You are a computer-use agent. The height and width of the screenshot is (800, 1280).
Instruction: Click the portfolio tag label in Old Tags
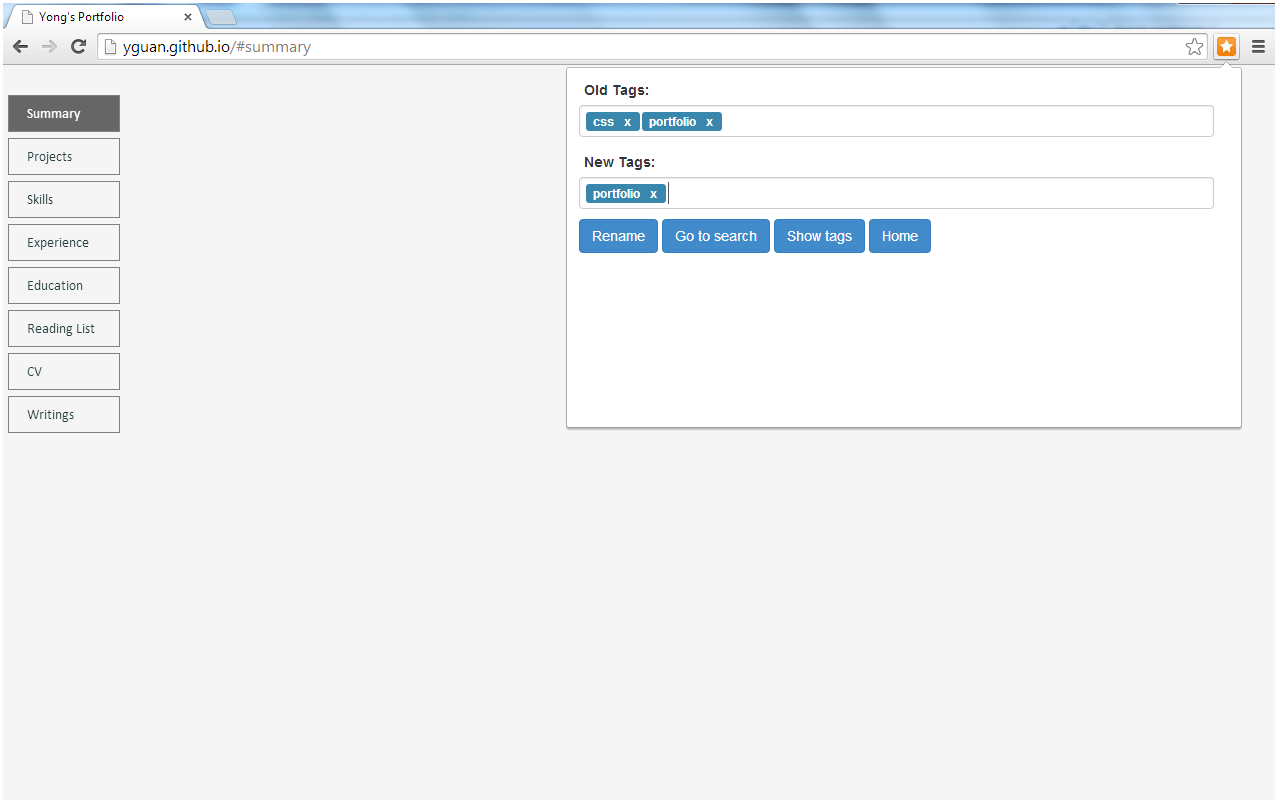pos(672,122)
